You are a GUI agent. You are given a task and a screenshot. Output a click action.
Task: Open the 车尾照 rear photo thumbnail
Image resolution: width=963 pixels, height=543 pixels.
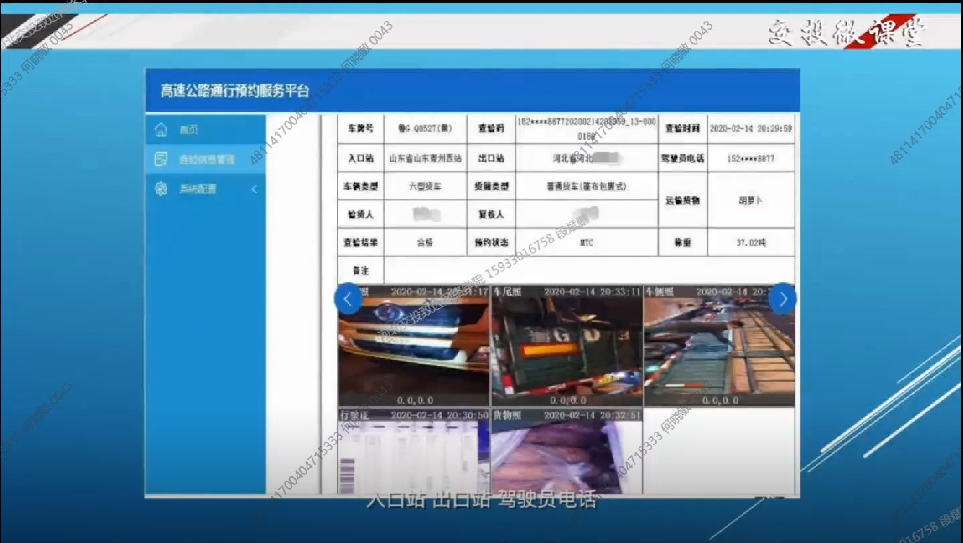566,346
